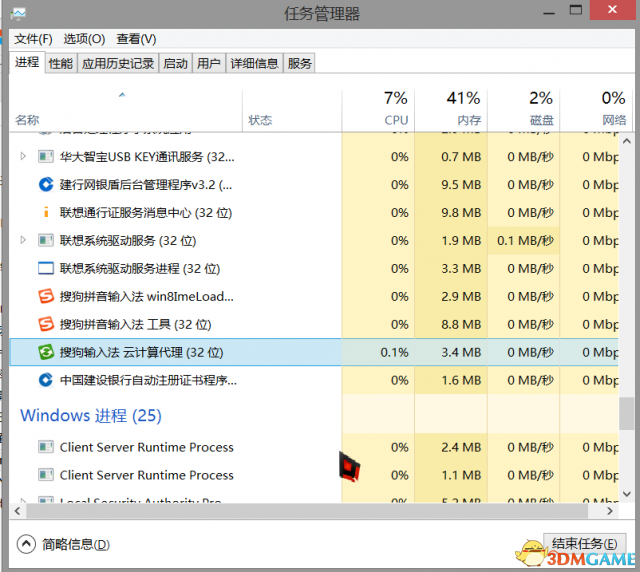
Task: Switch to the 应用历史记录 tab
Action: click(118, 63)
